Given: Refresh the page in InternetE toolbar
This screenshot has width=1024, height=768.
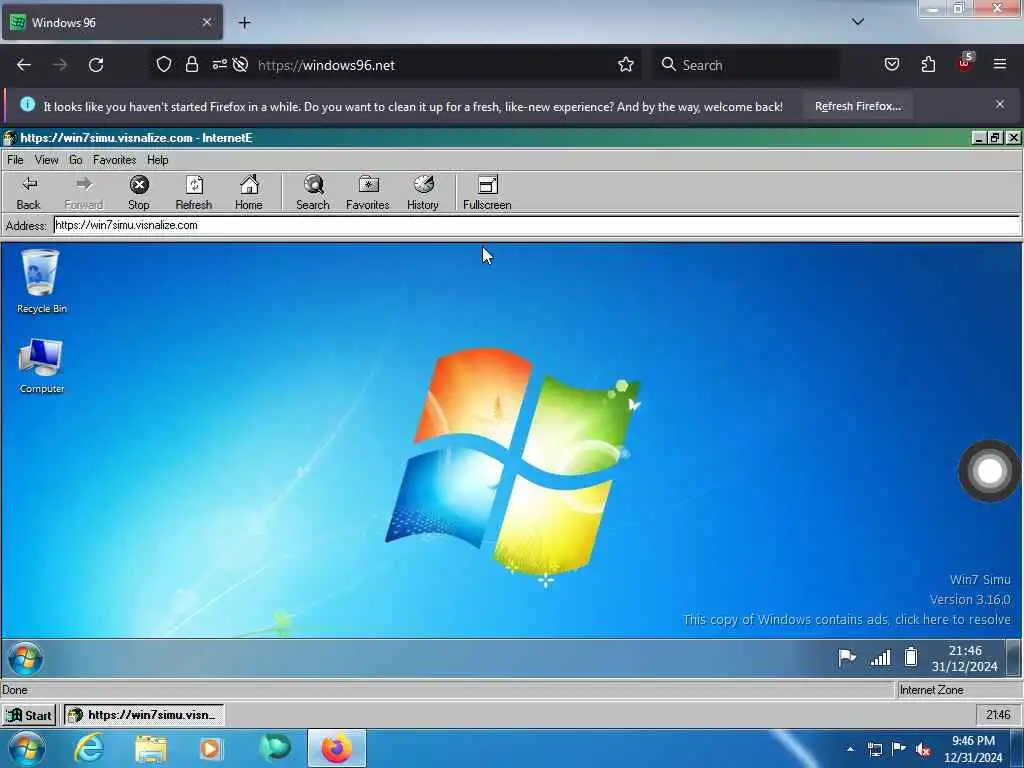Looking at the screenshot, I should click(194, 193).
